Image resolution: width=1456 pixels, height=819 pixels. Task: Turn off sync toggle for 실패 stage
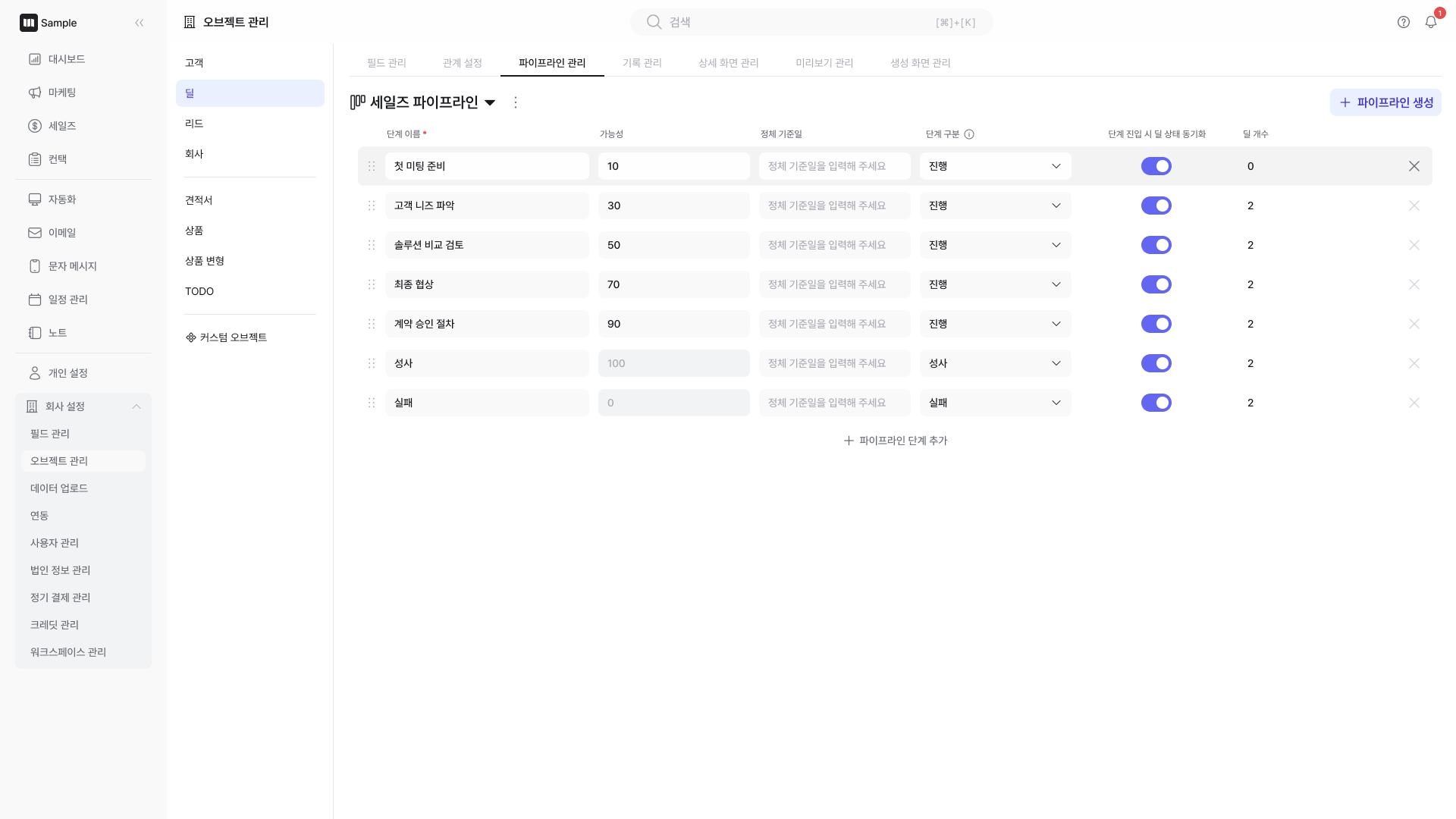pos(1156,403)
